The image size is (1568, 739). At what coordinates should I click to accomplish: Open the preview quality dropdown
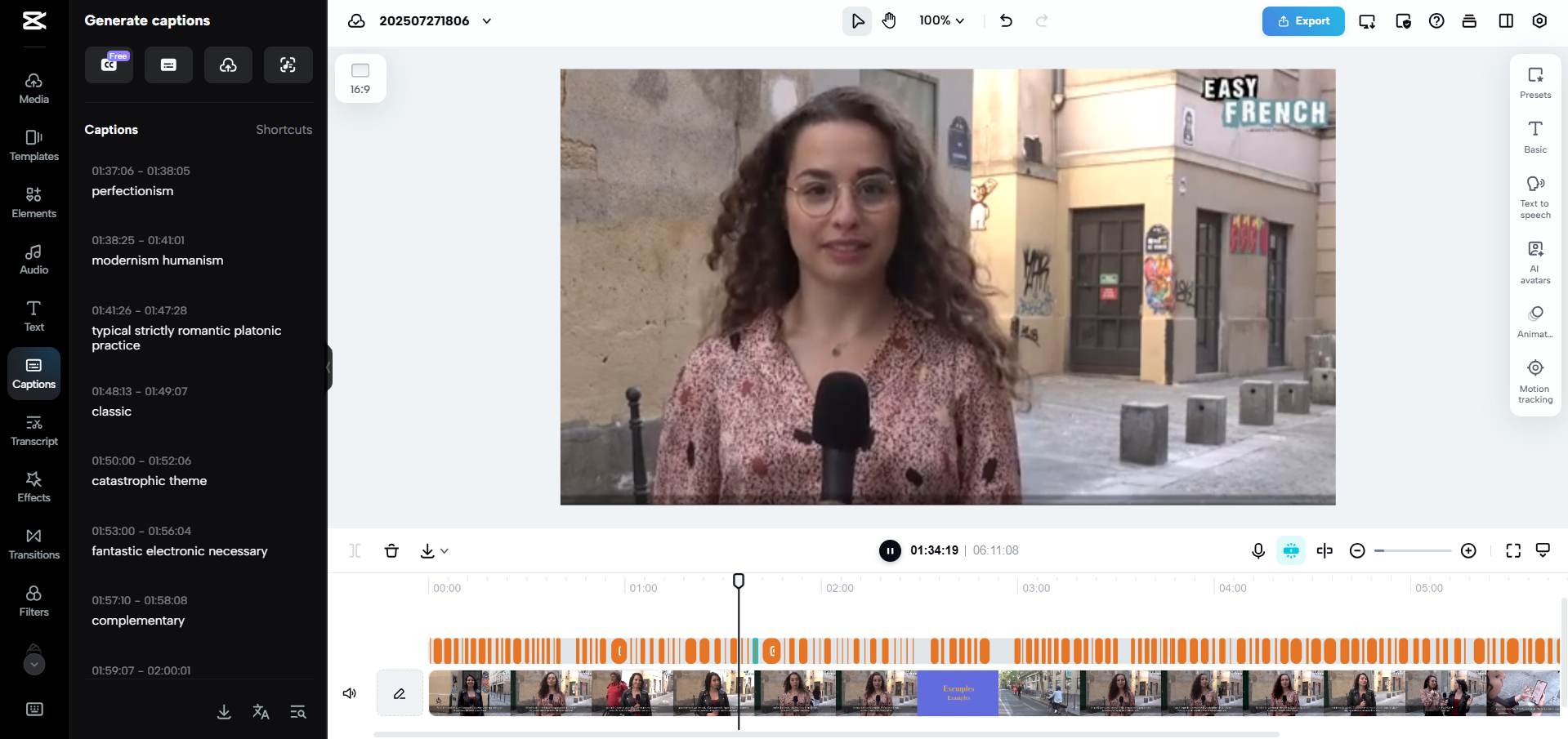point(1543,550)
